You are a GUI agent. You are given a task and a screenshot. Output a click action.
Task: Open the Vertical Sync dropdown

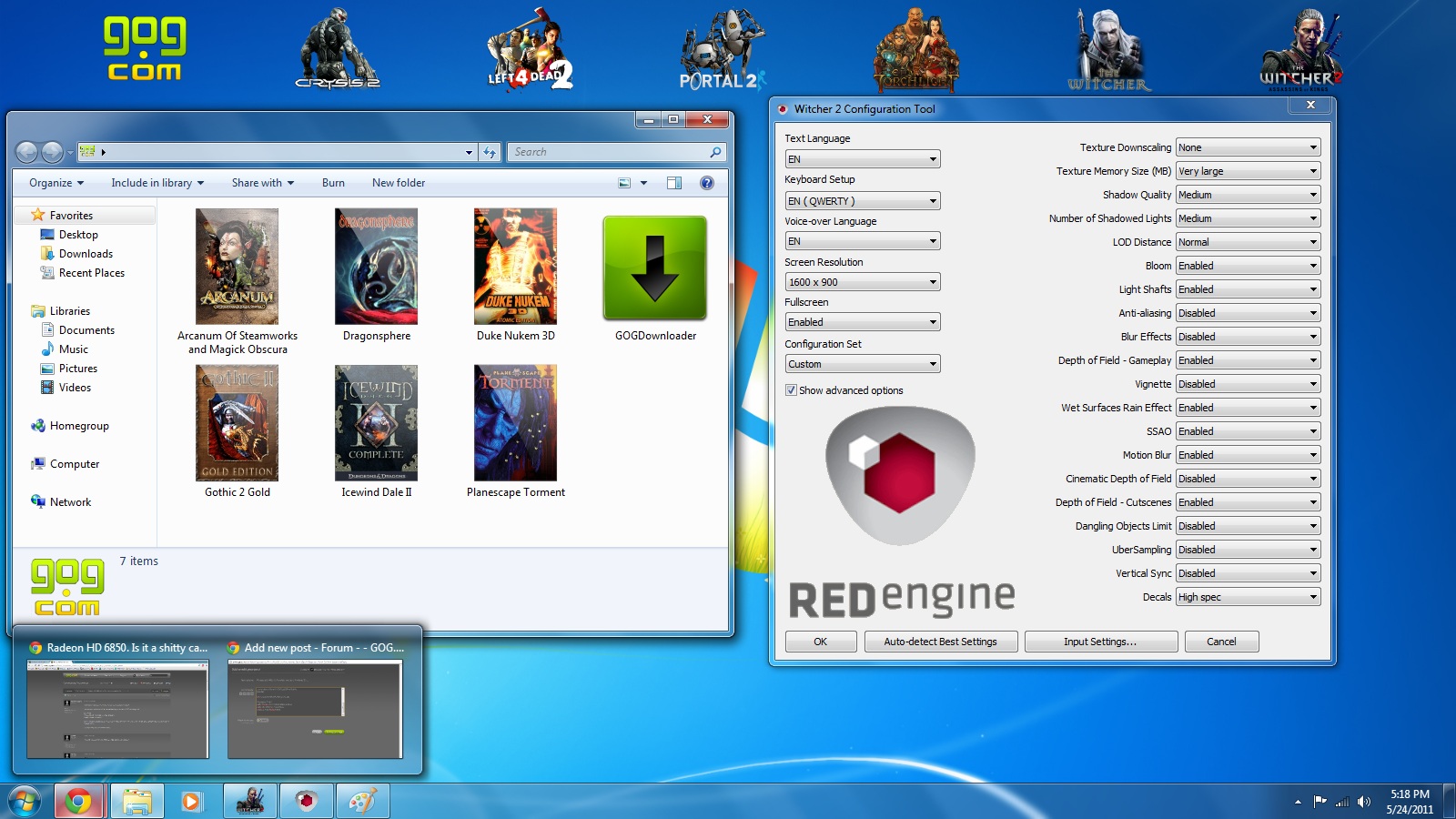point(1248,573)
